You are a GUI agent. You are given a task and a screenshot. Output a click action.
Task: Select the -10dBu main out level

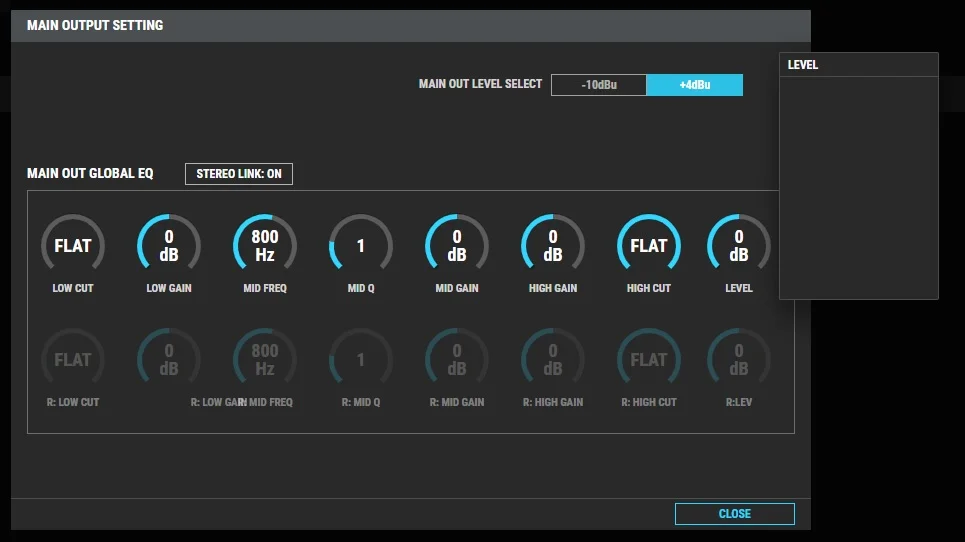coord(599,85)
